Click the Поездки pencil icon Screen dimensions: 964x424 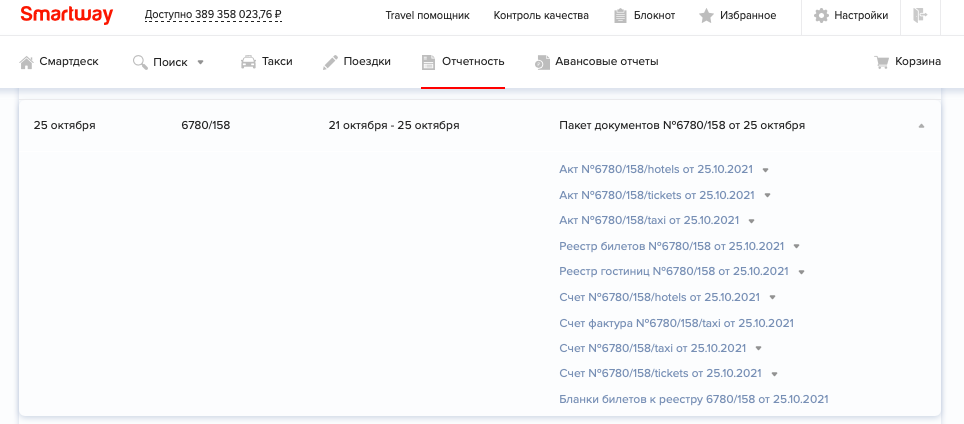(330, 62)
